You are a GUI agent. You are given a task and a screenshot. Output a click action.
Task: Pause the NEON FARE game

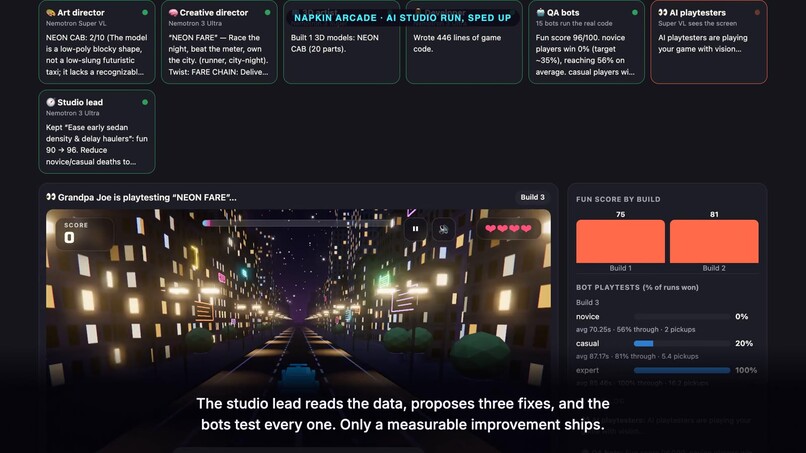[x=415, y=229]
